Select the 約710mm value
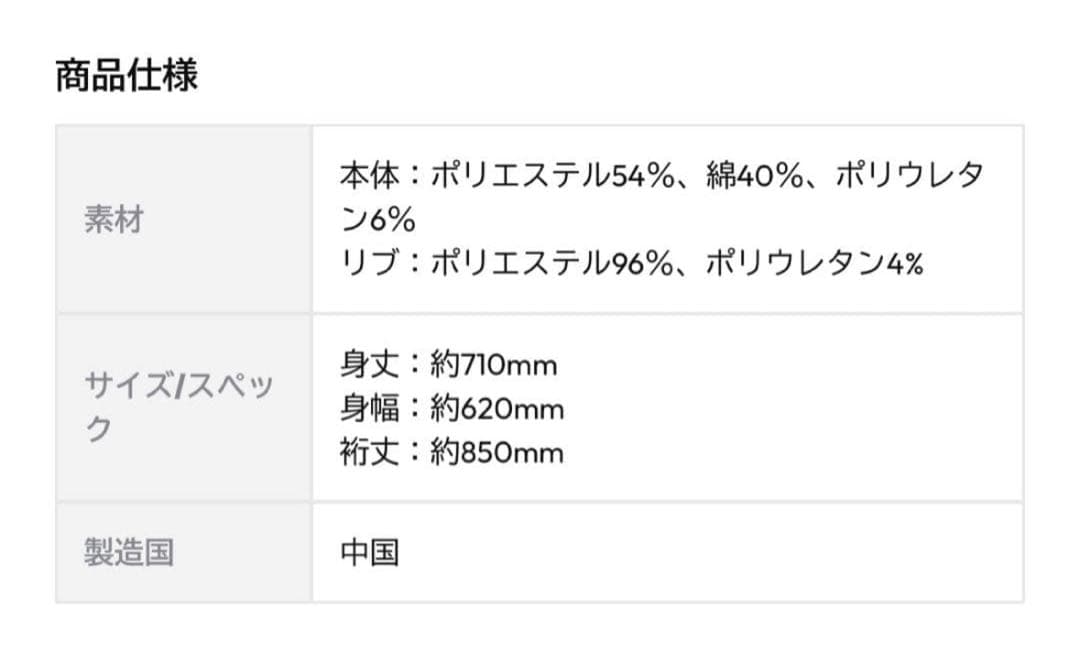 point(493,365)
